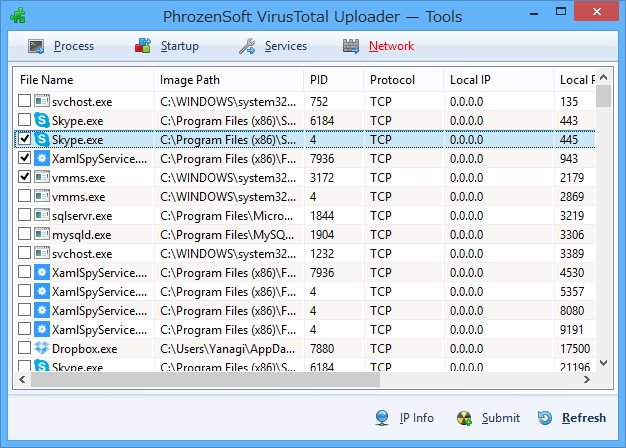Click the Startup tab colored blocks icon
626x448 pixels.
(x=143, y=46)
